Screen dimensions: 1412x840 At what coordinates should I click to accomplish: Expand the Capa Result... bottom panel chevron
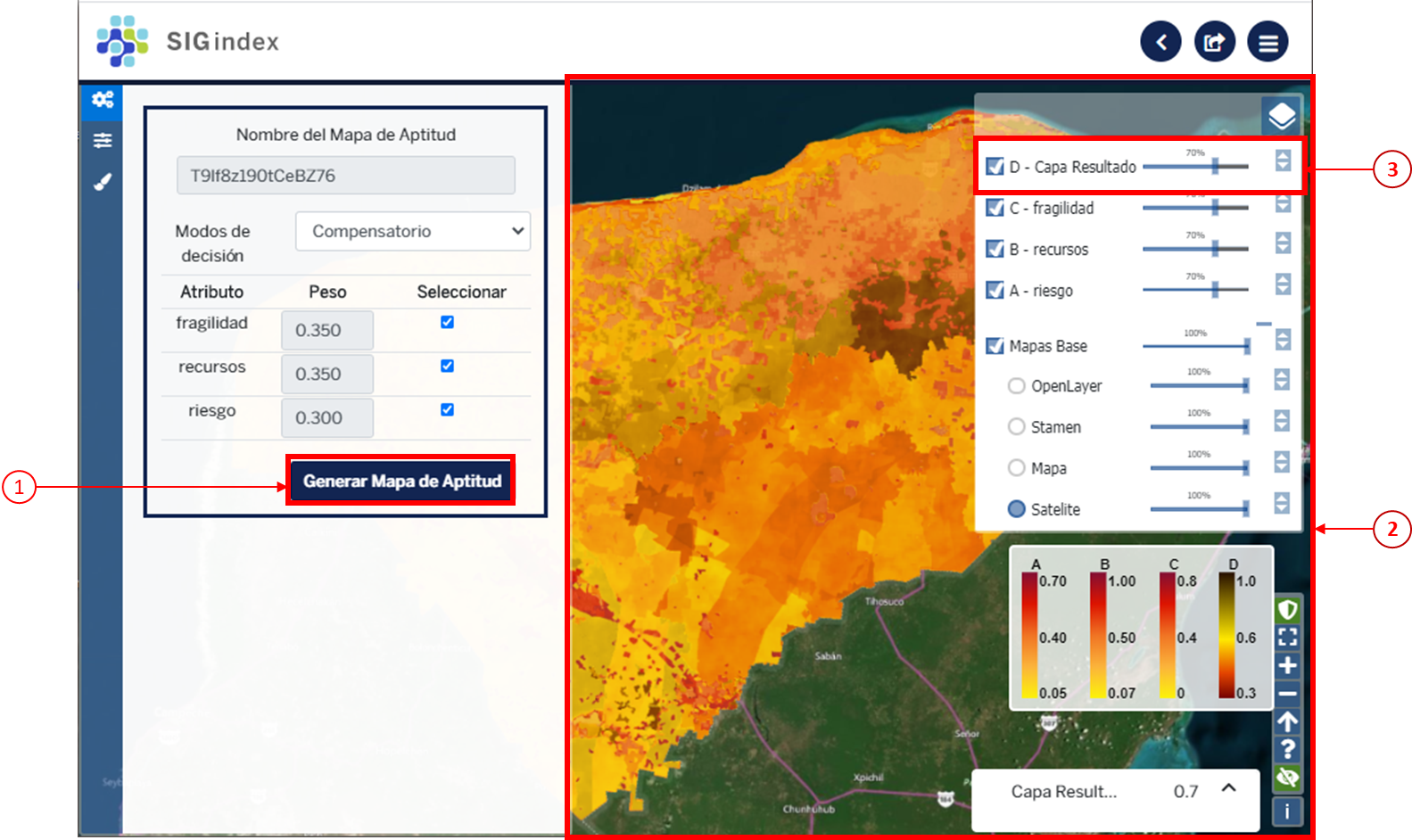[x=1228, y=788]
